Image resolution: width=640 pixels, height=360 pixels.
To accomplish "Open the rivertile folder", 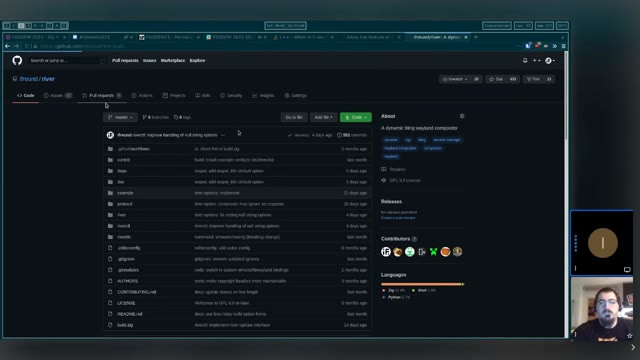I will (124, 237).
